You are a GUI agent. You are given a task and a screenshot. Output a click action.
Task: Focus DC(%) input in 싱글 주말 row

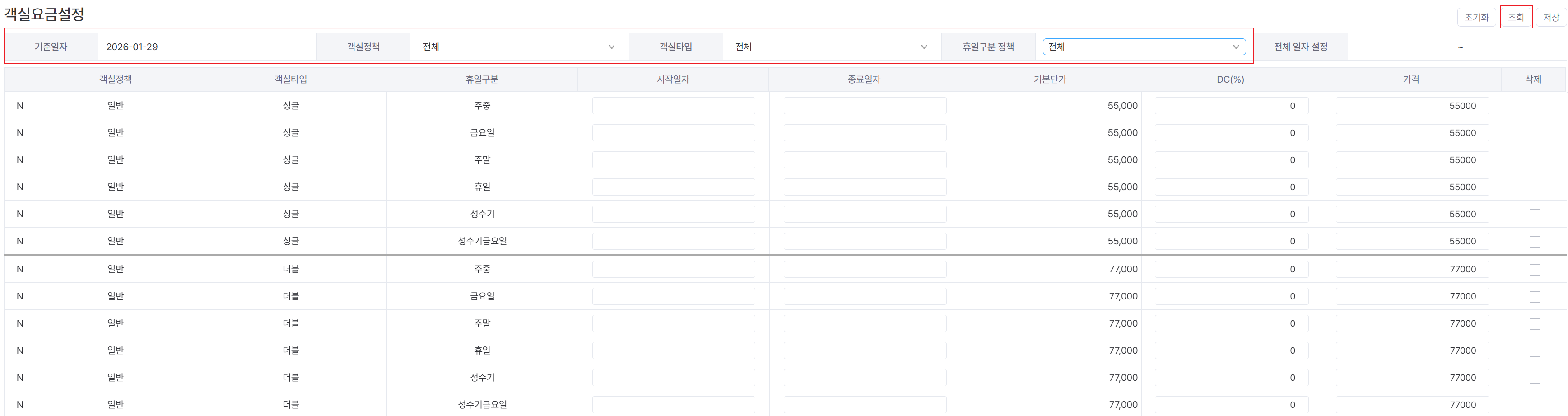tap(1231, 160)
